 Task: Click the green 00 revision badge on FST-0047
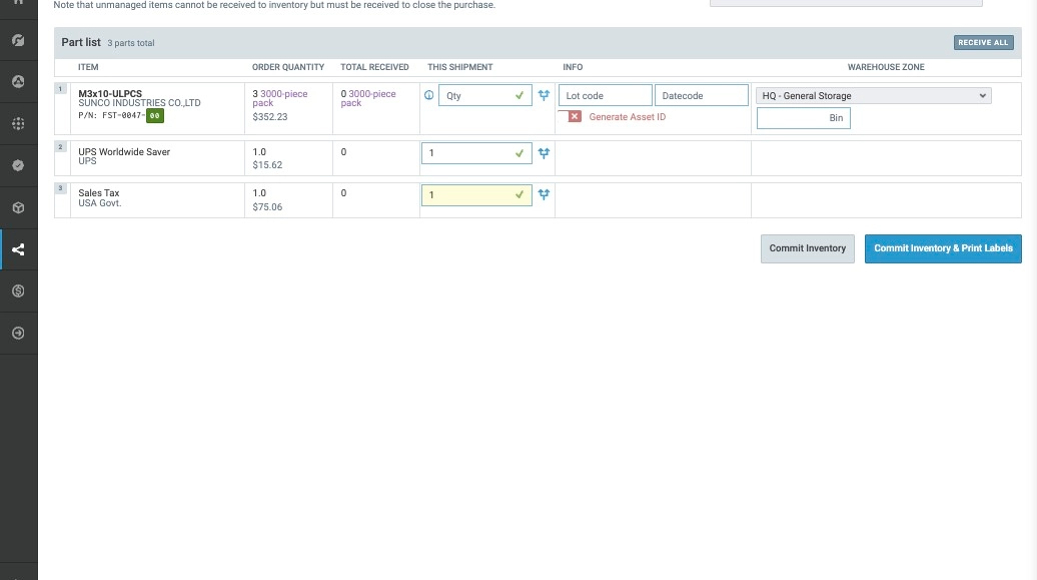coord(154,116)
